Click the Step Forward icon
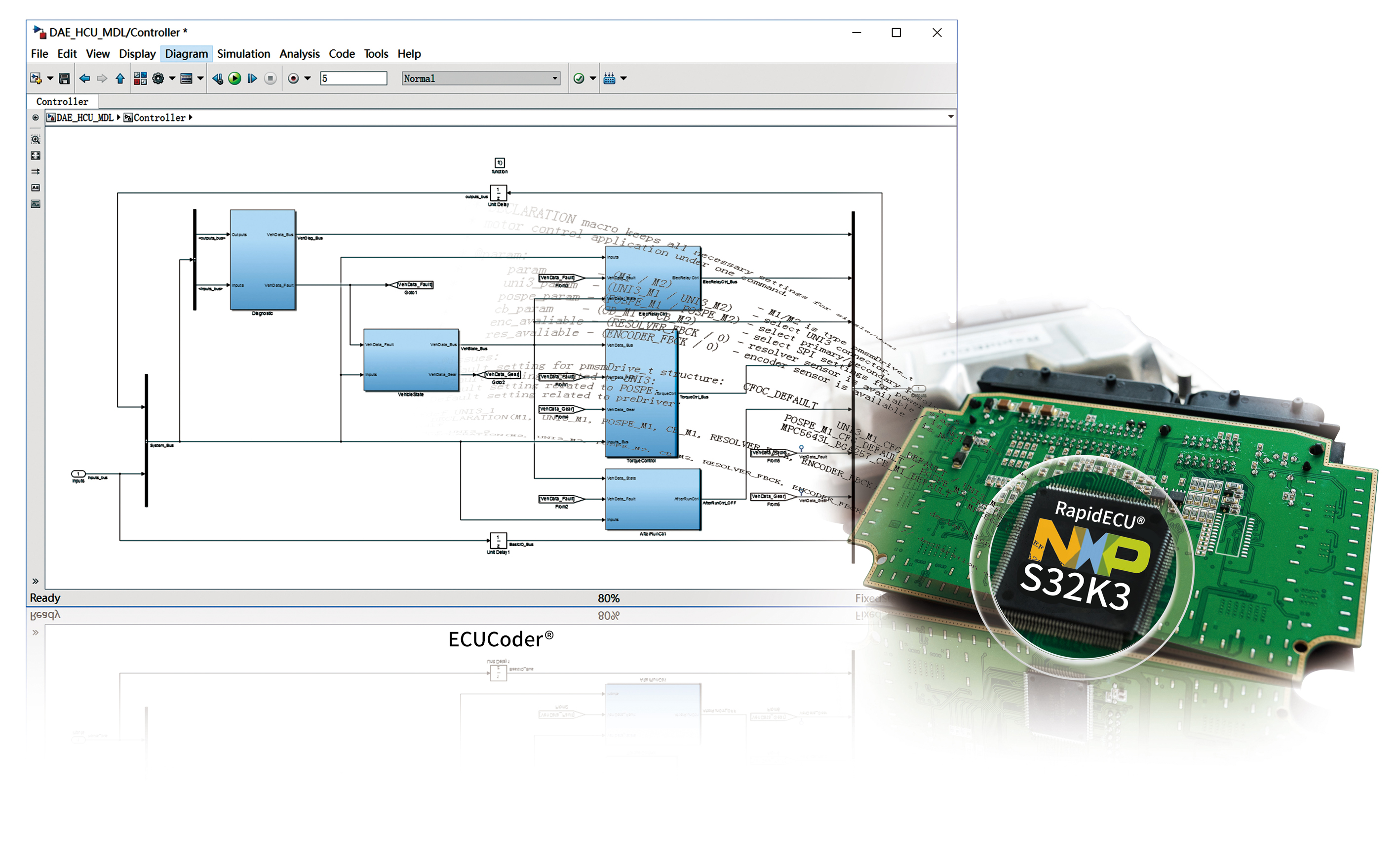 click(252, 79)
